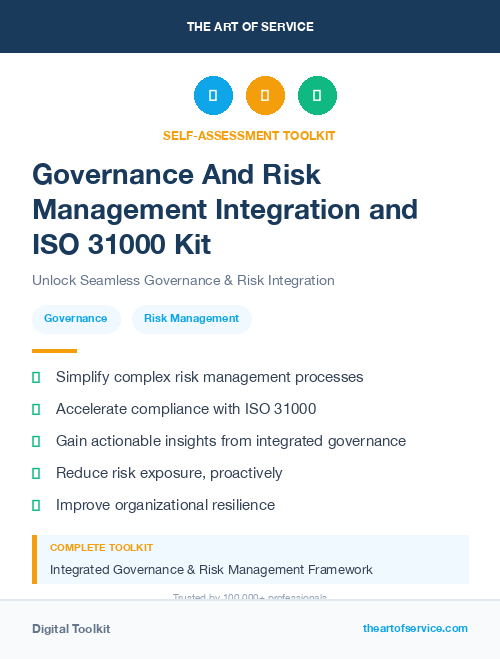The image size is (500, 659).
Task: Click bullet icon beside 'Reduce risk exposure'
Action: pos(36,473)
